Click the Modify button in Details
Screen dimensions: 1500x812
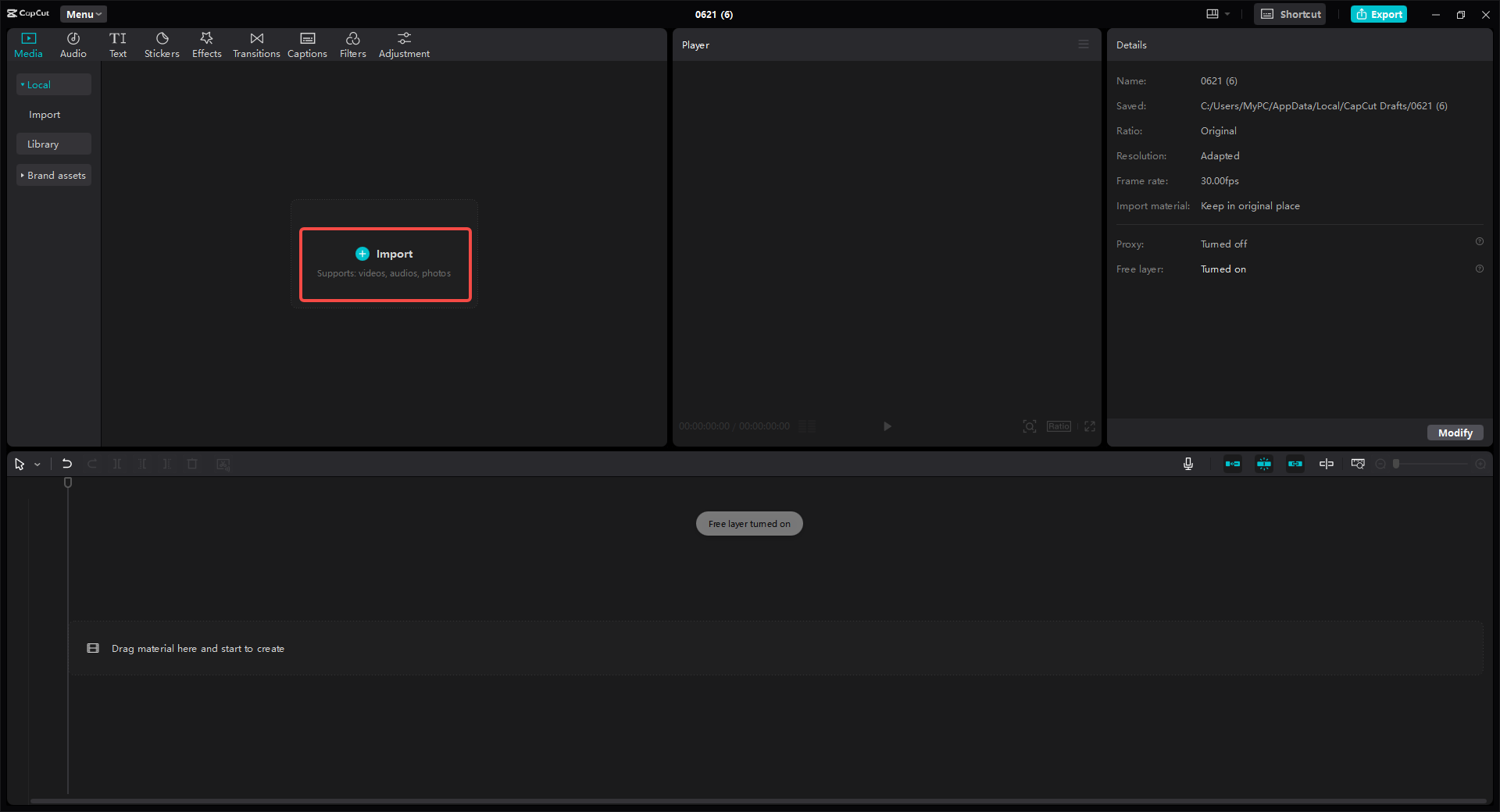tap(1455, 433)
